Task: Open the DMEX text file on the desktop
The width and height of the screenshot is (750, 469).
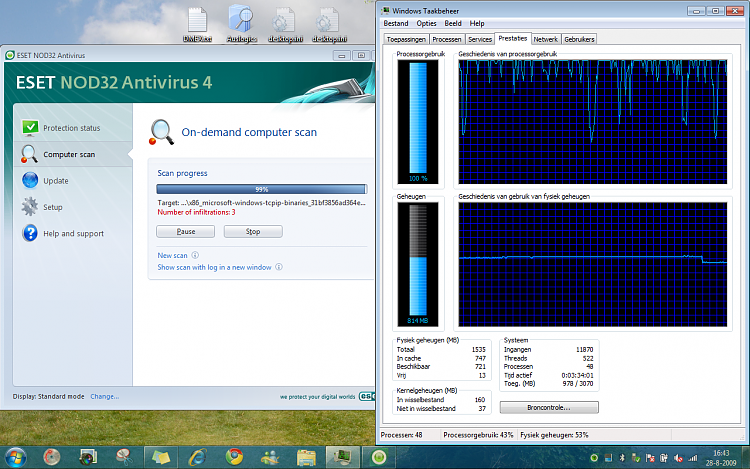Action: (x=197, y=24)
